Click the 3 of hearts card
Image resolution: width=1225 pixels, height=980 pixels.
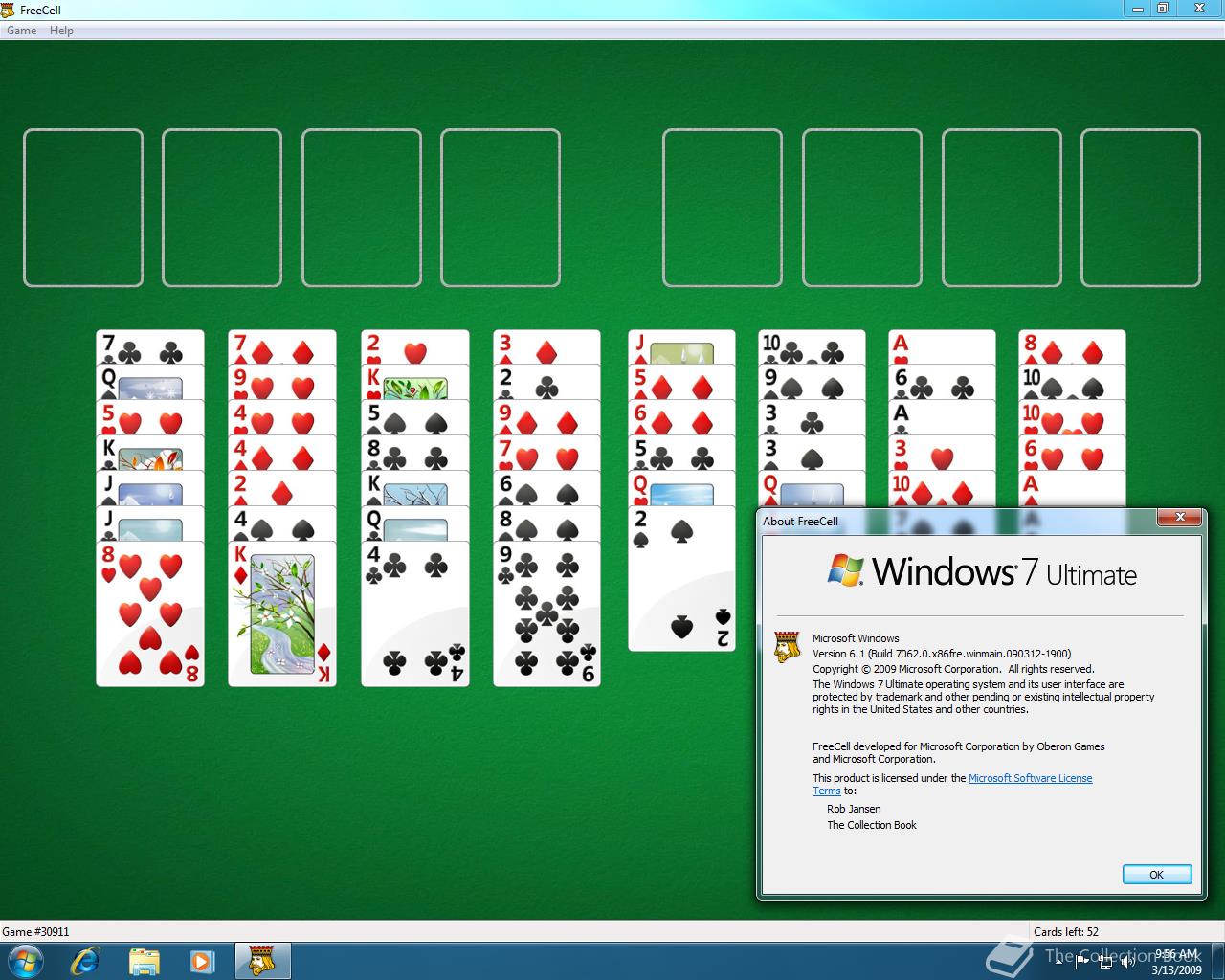[942, 453]
